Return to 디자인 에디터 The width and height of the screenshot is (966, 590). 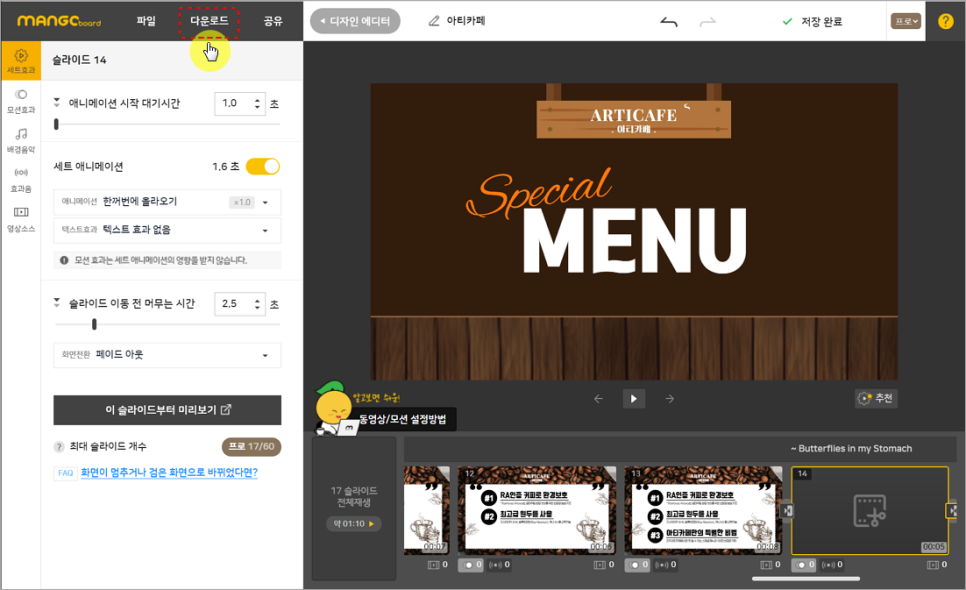click(355, 21)
